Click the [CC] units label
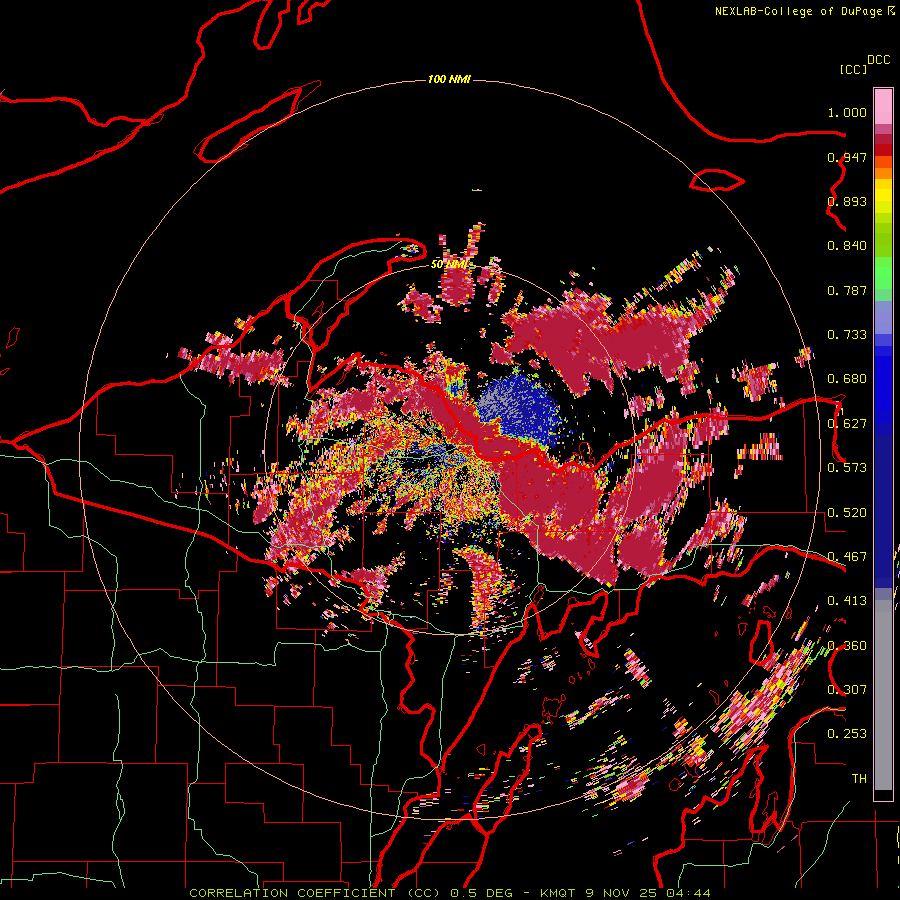Image resolution: width=900 pixels, height=900 pixels. click(854, 69)
